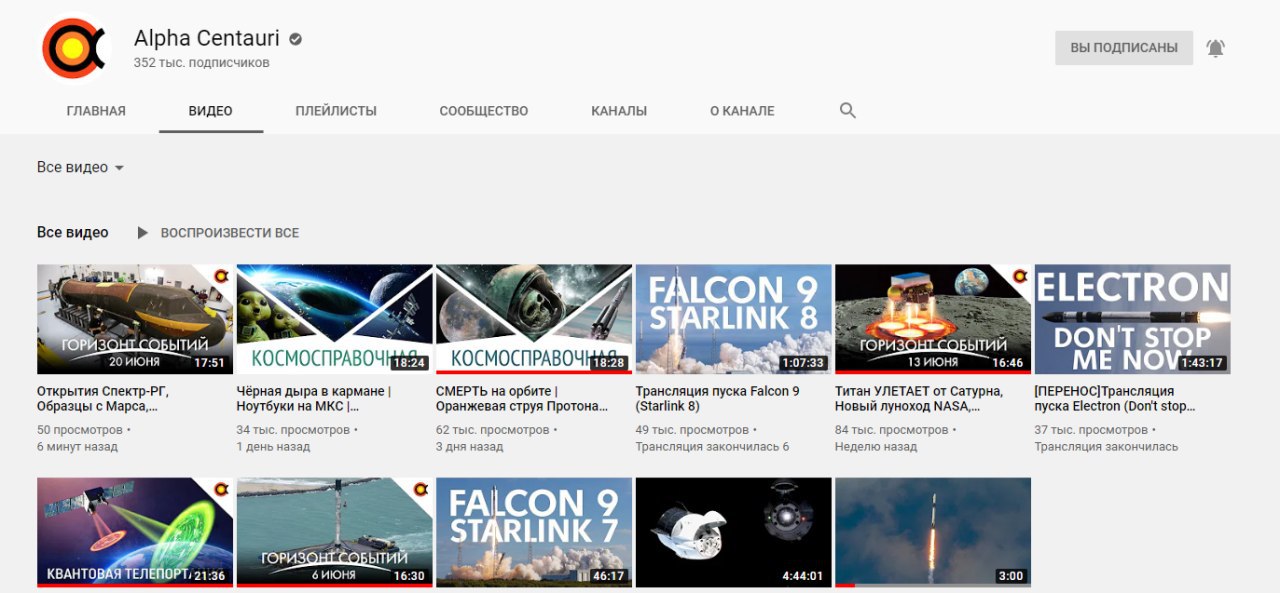Click the 1 день назад text
Screen dimensions: 1280x593
click(x=271, y=447)
